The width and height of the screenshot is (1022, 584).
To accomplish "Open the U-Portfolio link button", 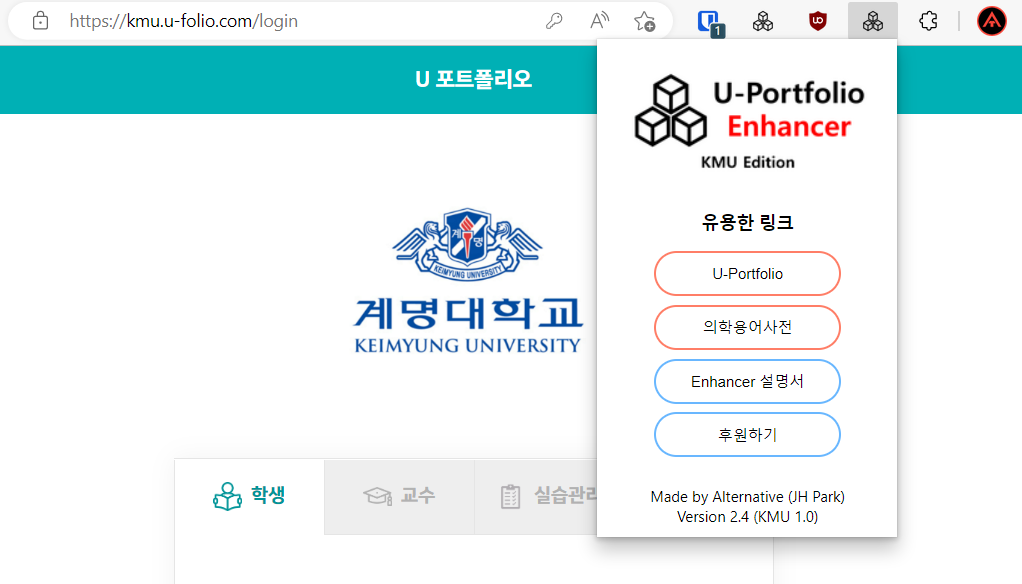I will (x=747, y=274).
